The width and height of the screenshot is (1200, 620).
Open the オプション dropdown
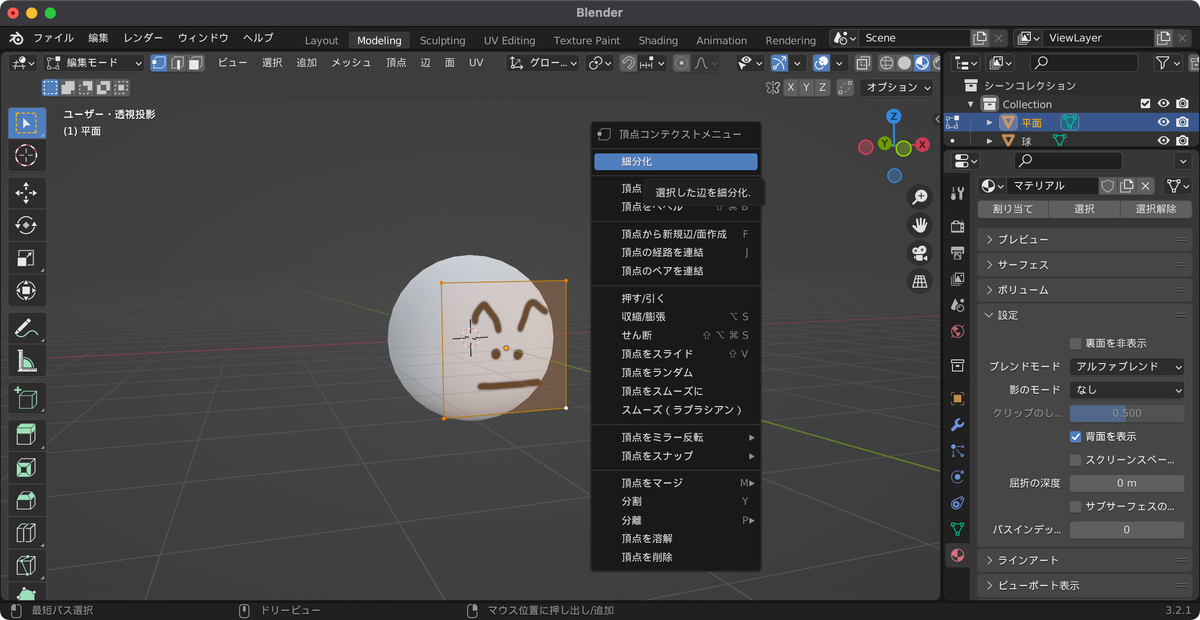[898, 88]
